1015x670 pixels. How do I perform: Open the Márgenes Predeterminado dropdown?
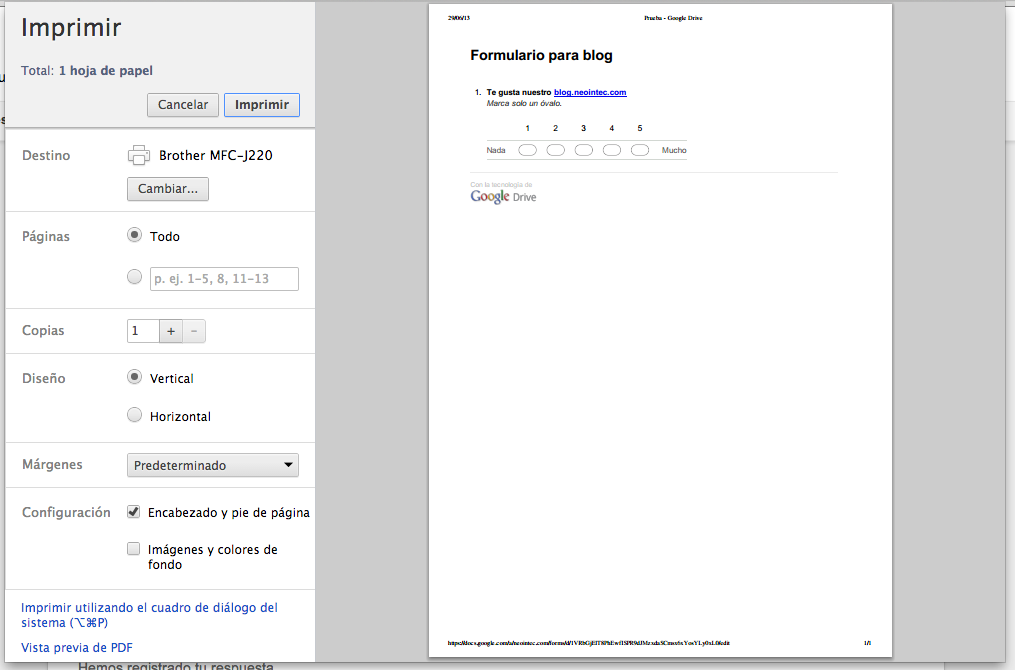coord(213,465)
